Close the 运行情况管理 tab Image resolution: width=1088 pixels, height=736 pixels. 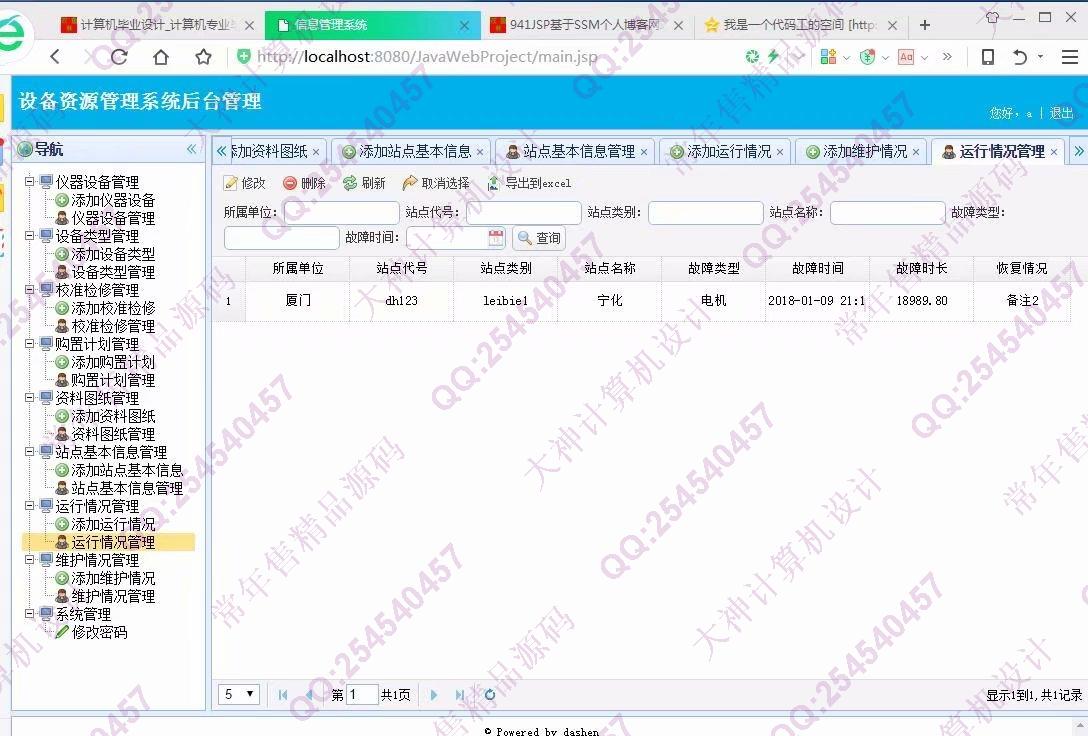1054,152
